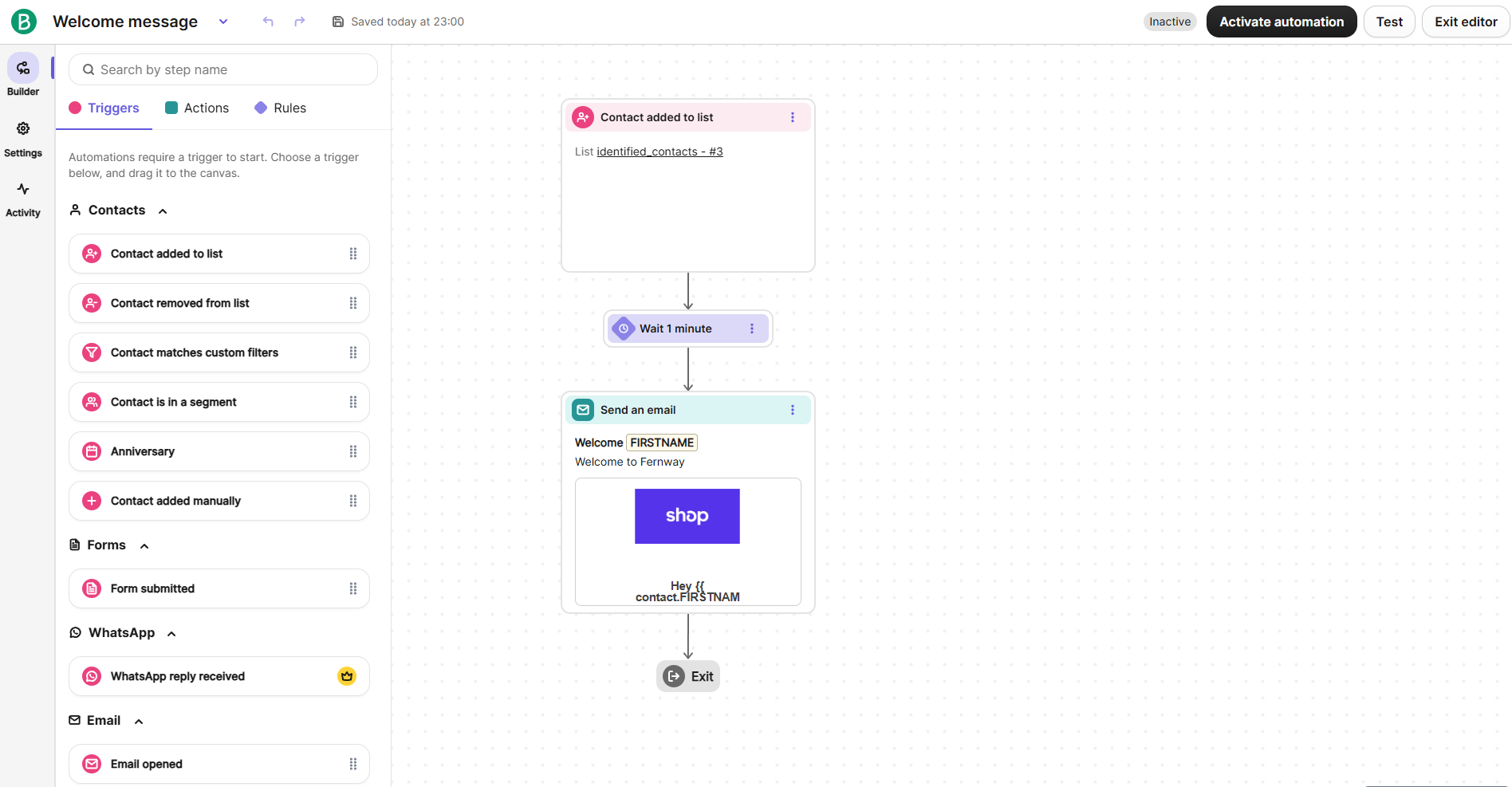The width and height of the screenshot is (1512, 787).
Task: Select Contact added to list trigger in sidebar
Action: tap(219, 254)
